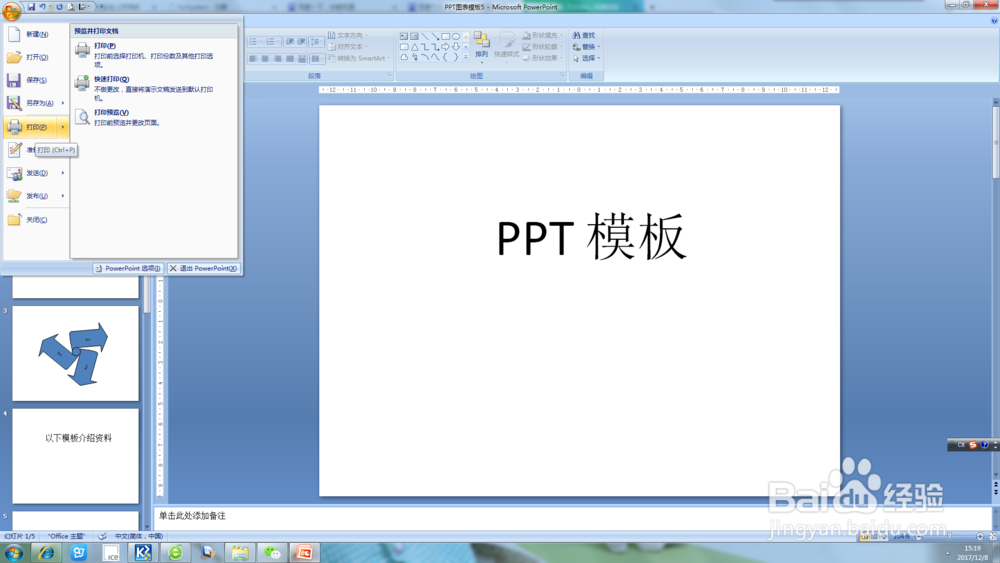Image resolution: width=1000 pixels, height=563 pixels.
Task: Click the align left icon
Action: tap(253, 59)
